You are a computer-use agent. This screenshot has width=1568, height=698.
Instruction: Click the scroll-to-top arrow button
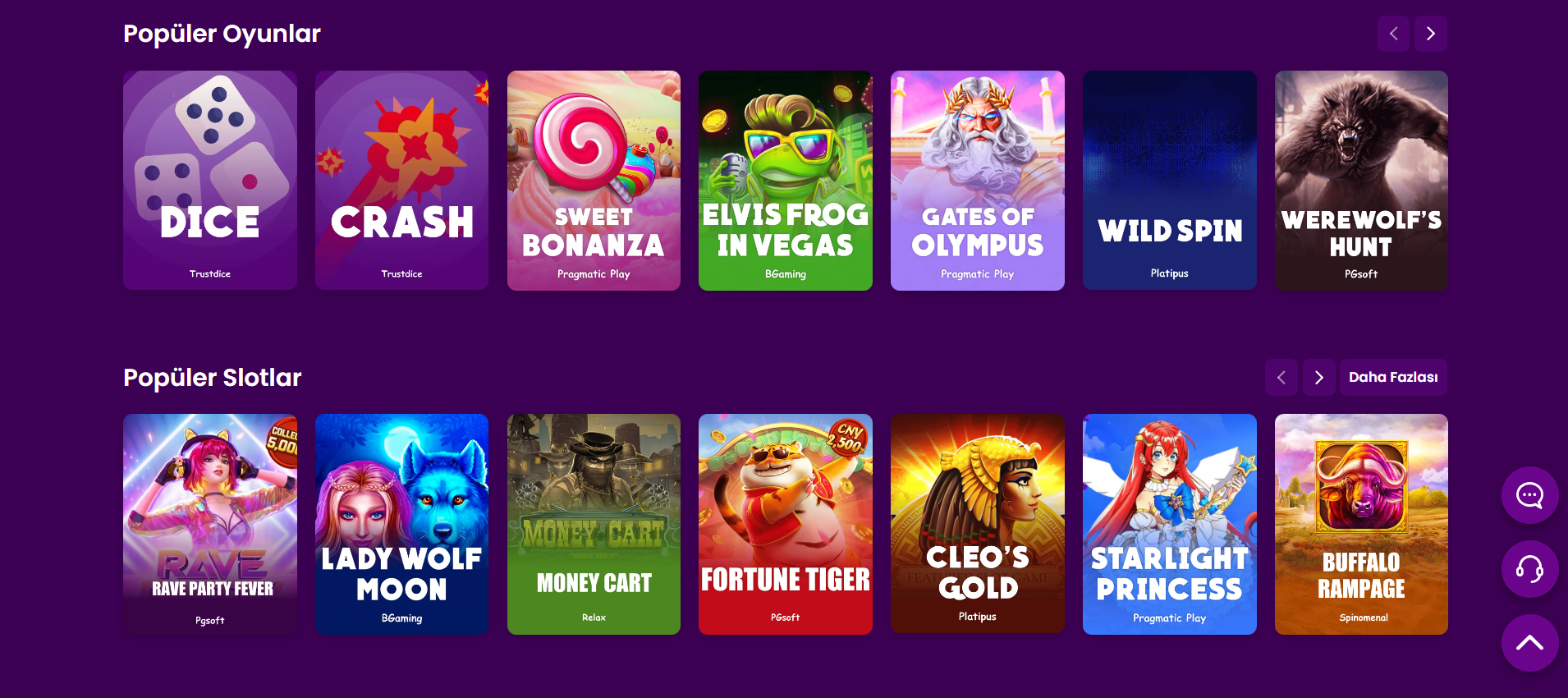point(1529,643)
